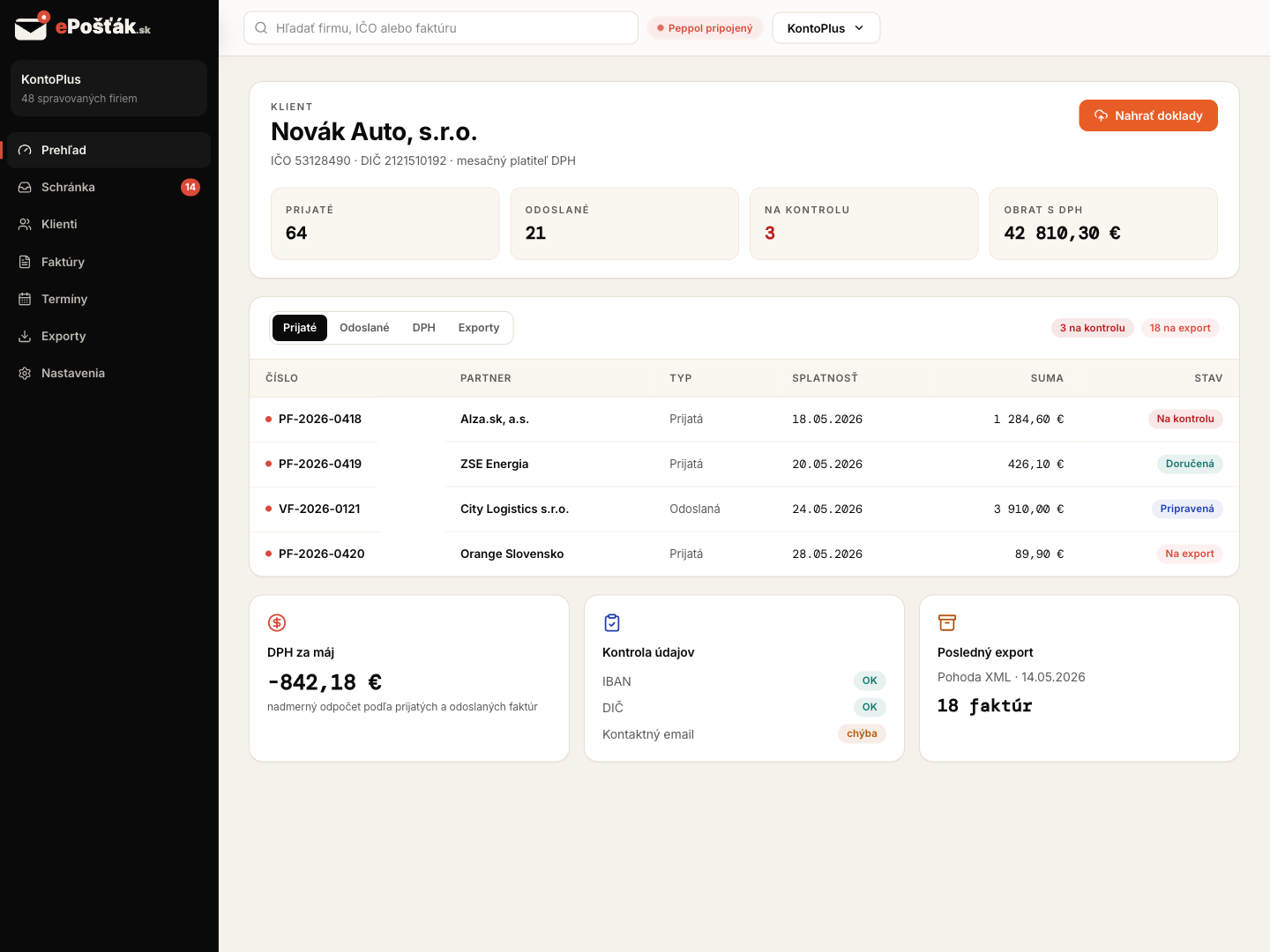Click the Posledný export archive box icon
This screenshot has height=952, width=1270.
947,623
